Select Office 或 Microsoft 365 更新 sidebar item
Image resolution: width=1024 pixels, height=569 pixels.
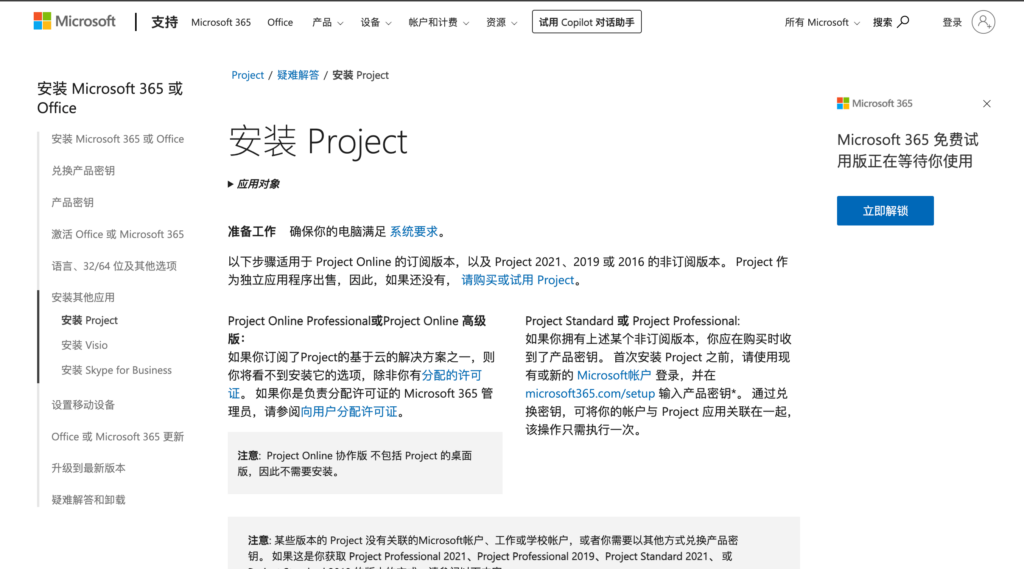118,436
